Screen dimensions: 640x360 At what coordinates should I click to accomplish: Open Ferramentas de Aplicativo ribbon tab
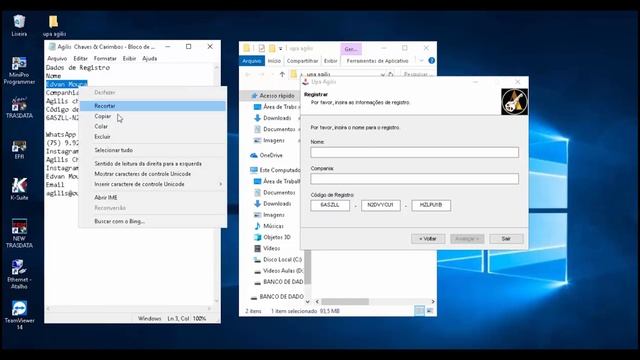377,60
